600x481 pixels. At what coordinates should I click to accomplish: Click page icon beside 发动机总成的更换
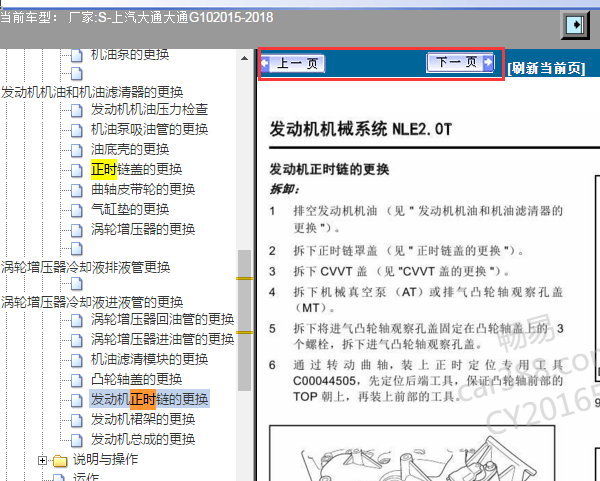[x=77, y=440]
